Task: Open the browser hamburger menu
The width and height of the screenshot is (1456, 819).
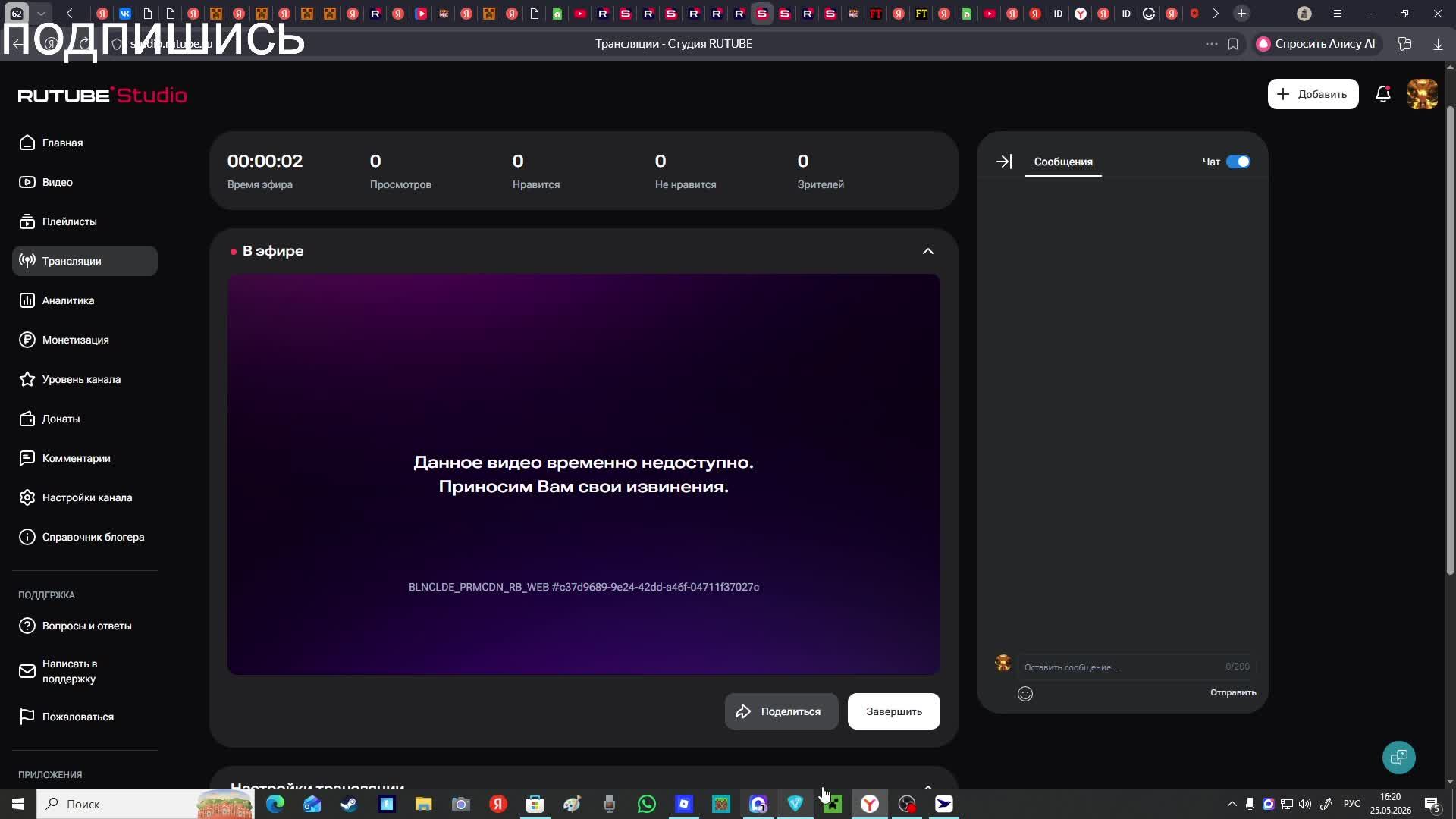Action: pyautogui.click(x=1338, y=14)
